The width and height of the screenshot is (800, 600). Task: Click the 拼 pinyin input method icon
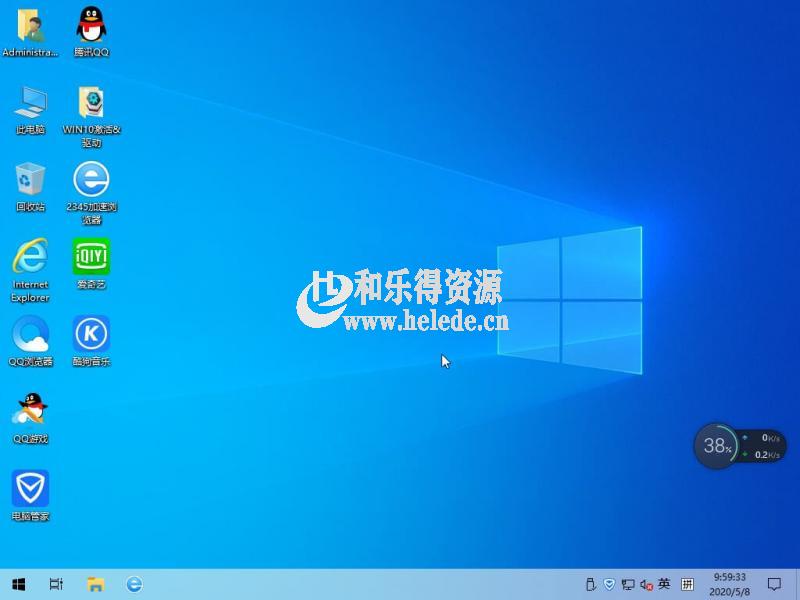[687, 584]
